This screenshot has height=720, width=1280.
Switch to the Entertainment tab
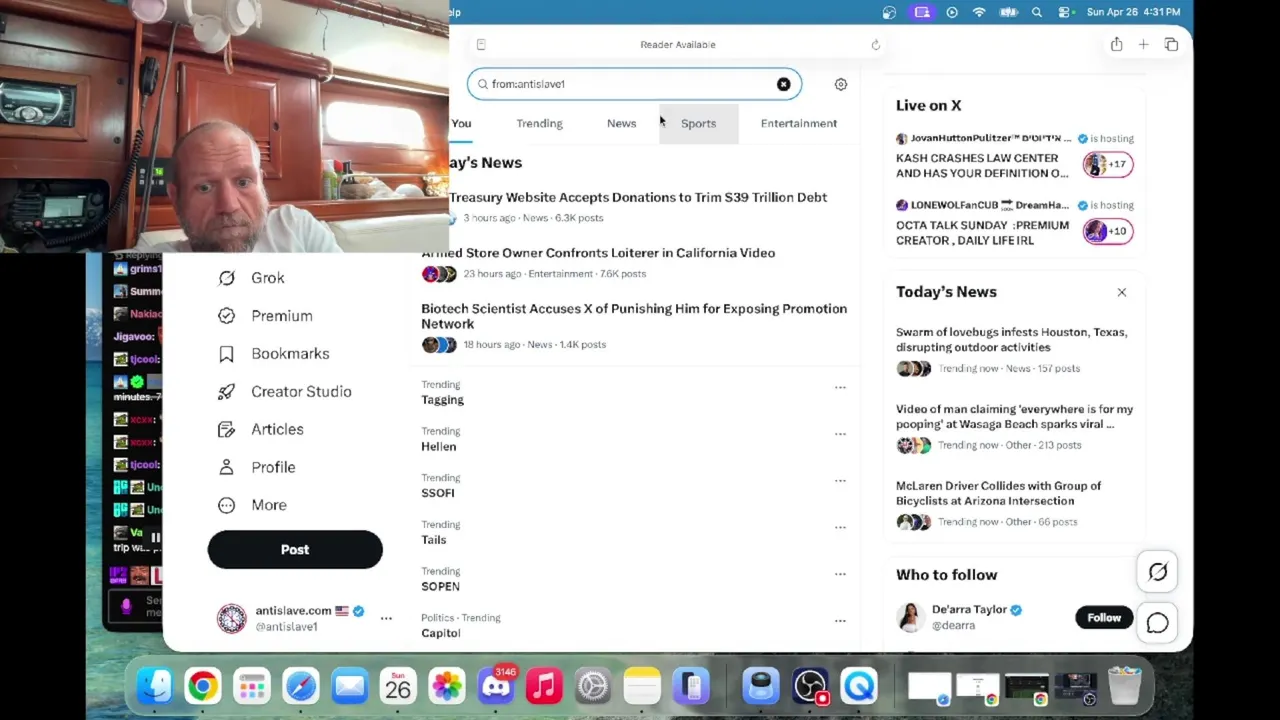[798, 123]
